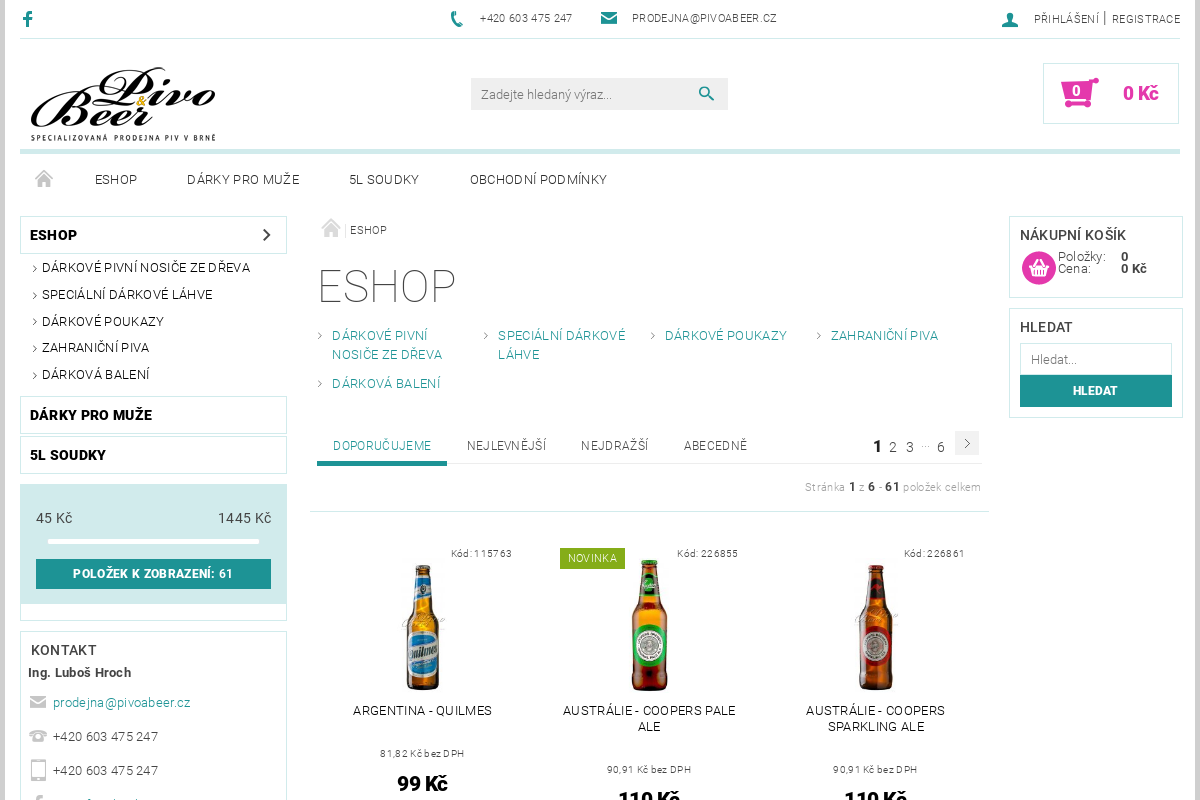The height and width of the screenshot is (800, 1200).
Task: Open Zahraniční piva in sidebar
Action: point(95,348)
